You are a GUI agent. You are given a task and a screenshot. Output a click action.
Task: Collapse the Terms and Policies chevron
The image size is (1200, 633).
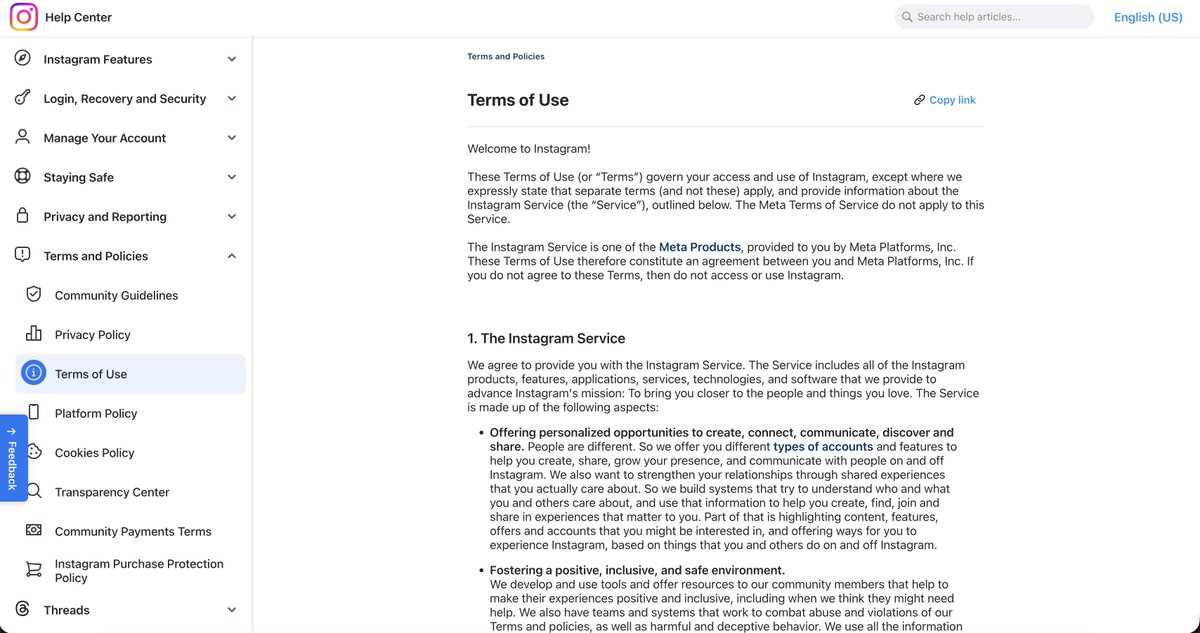(x=232, y=256)
